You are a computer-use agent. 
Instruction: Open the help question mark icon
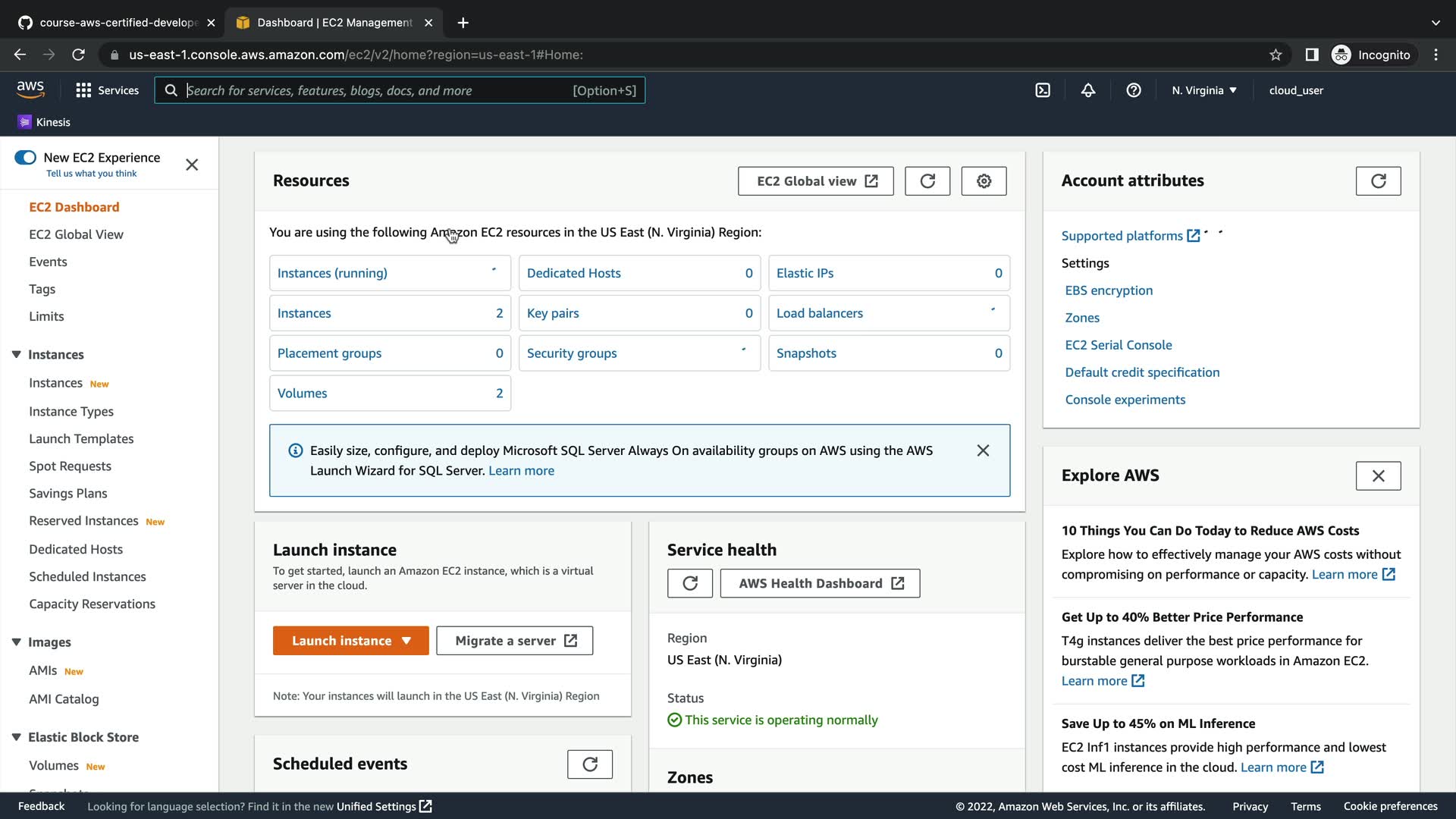click(x=1134, y=90)
